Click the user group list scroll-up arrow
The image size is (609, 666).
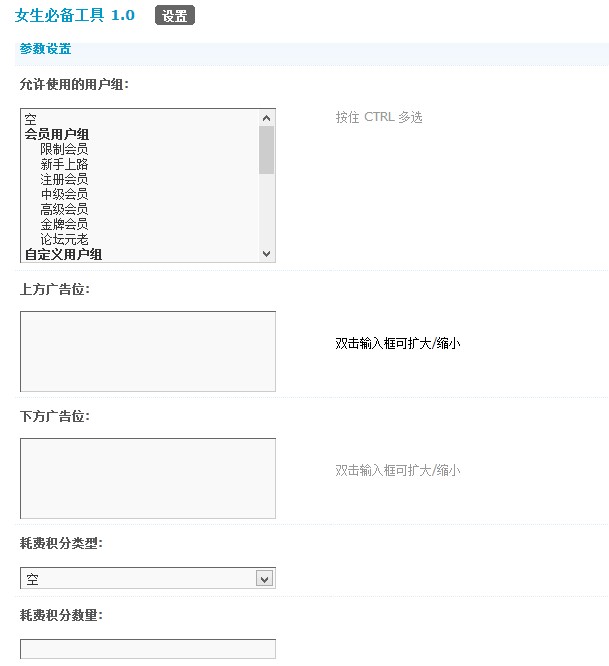click(266, 118)
